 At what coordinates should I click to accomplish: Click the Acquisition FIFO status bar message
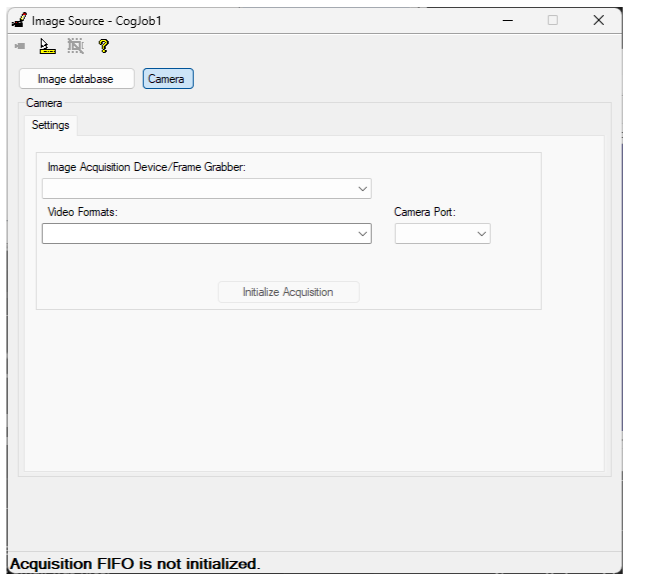(135, 564)
